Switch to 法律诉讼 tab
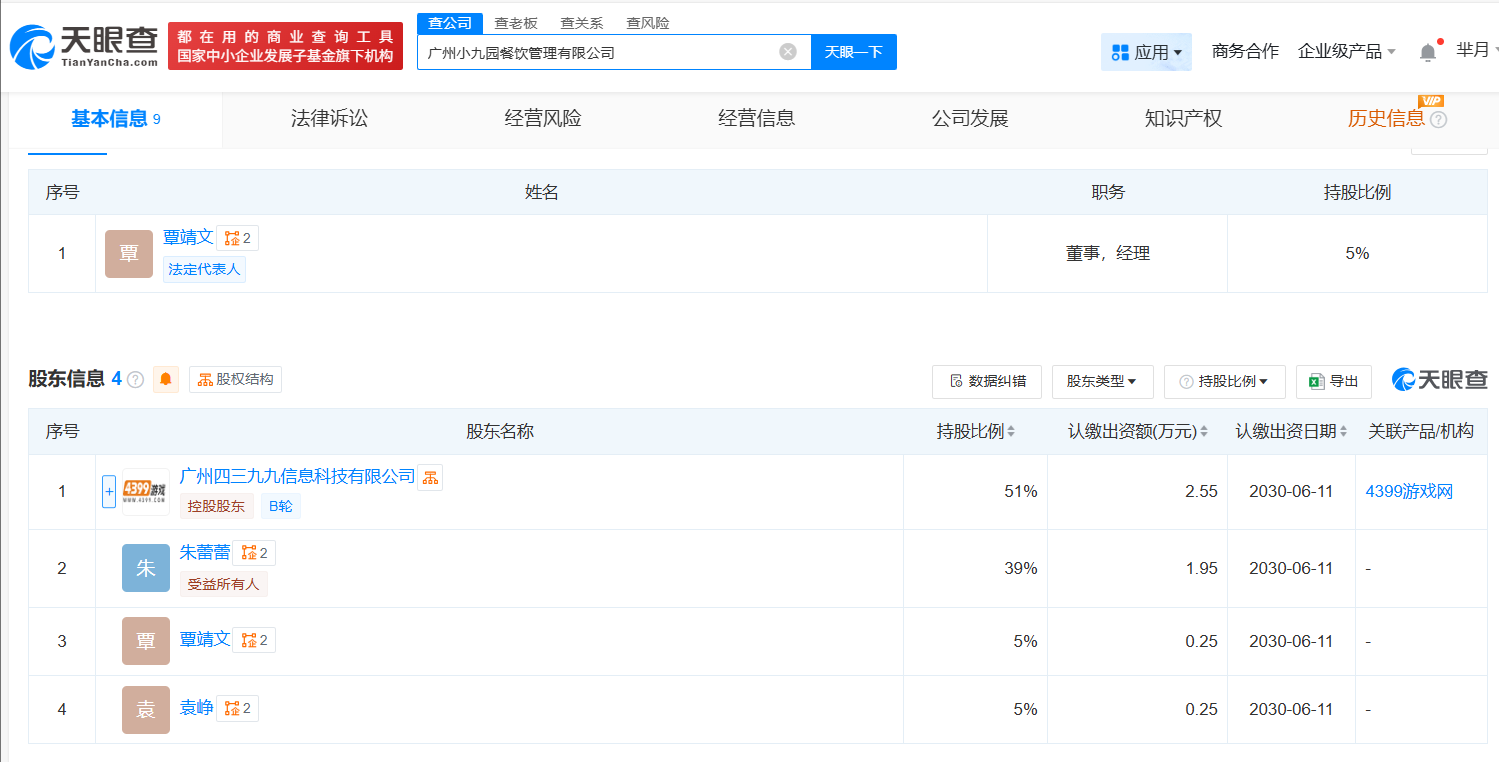Screen dimensions: 1499x762 [329, 119]
